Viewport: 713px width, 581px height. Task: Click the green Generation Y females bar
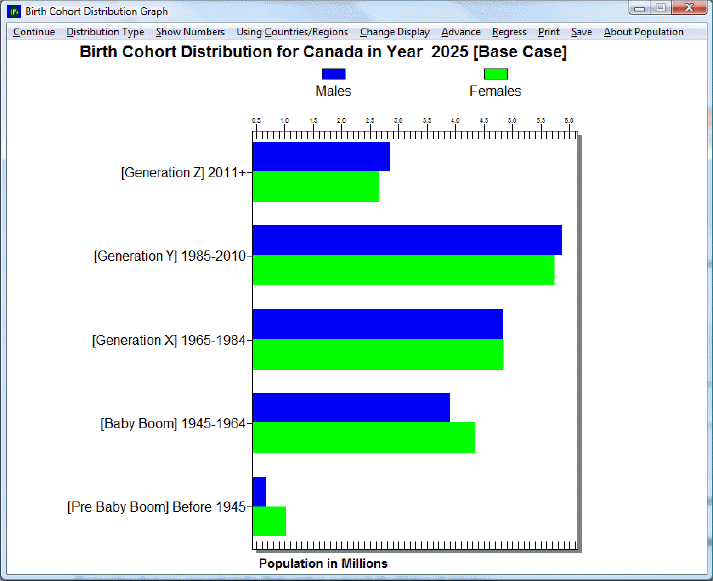[404, 270]
